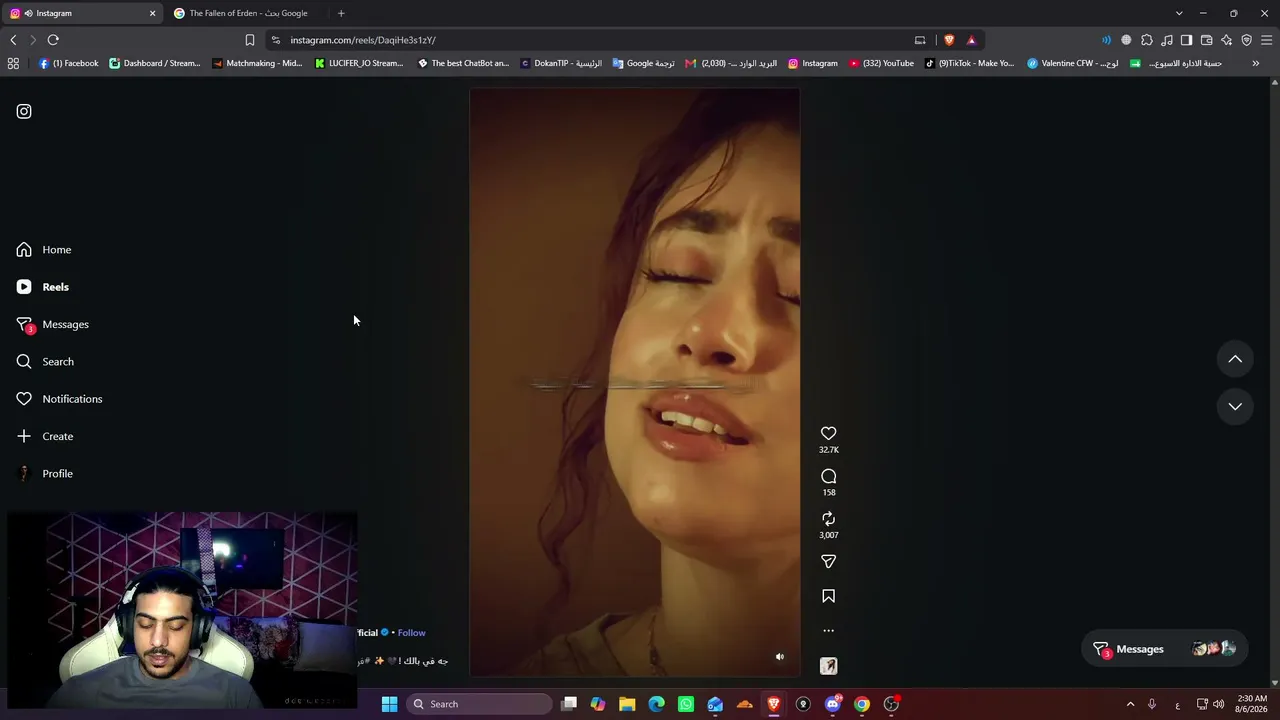Open the reel's three-dot more options
Viewport: 1280px width, 720px height.
828,631
